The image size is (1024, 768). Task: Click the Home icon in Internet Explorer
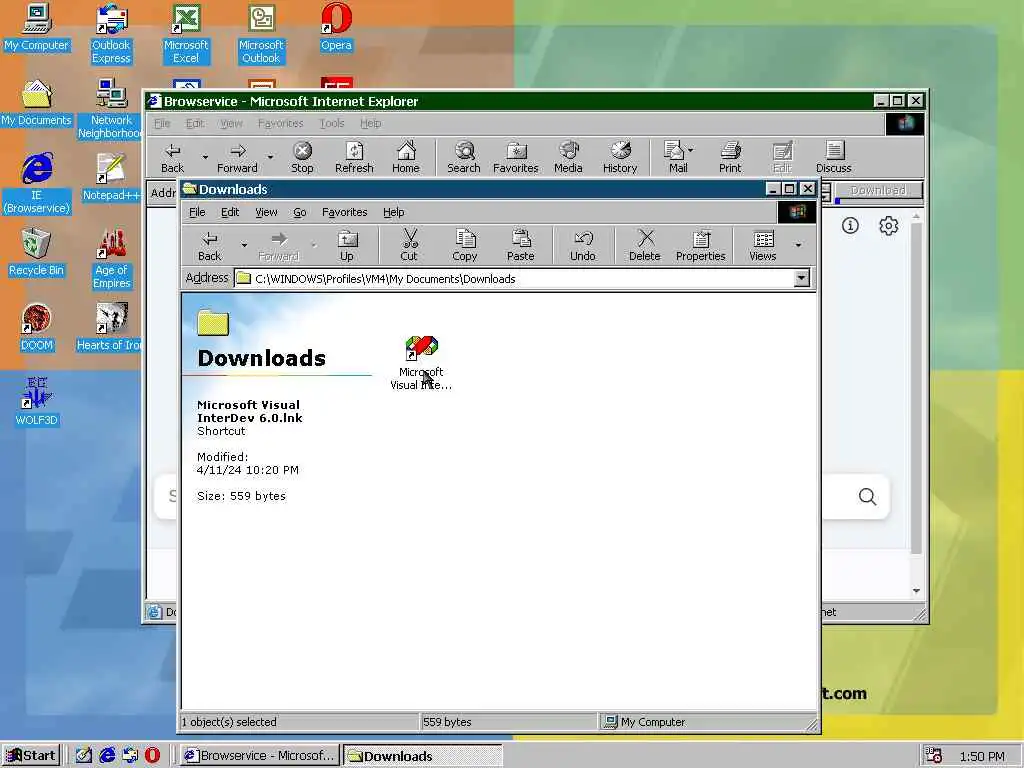click(406, 157)
